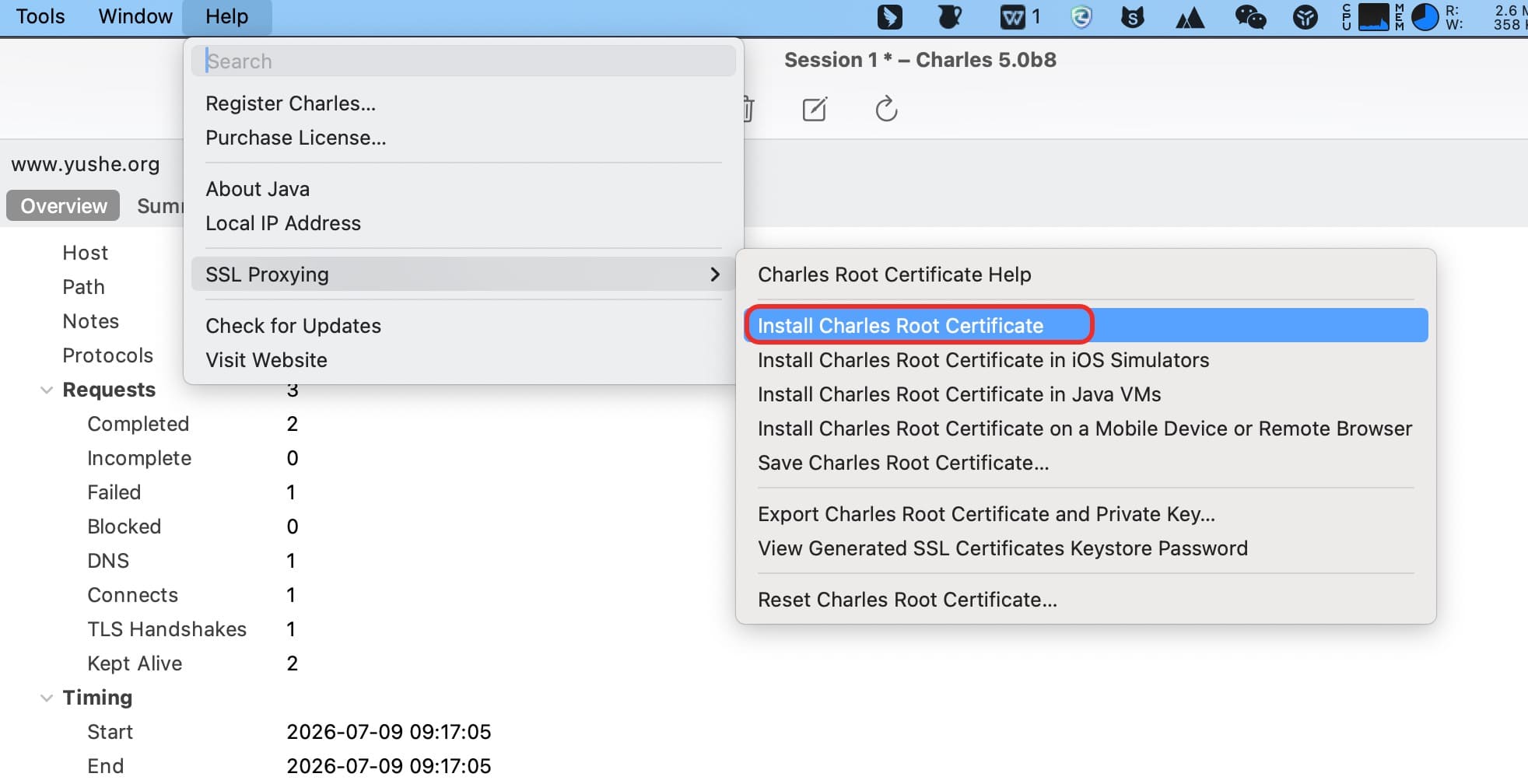1528x784 pixels.
Task: Click the compose pencil toolbar icon
Action: (814, 110)
